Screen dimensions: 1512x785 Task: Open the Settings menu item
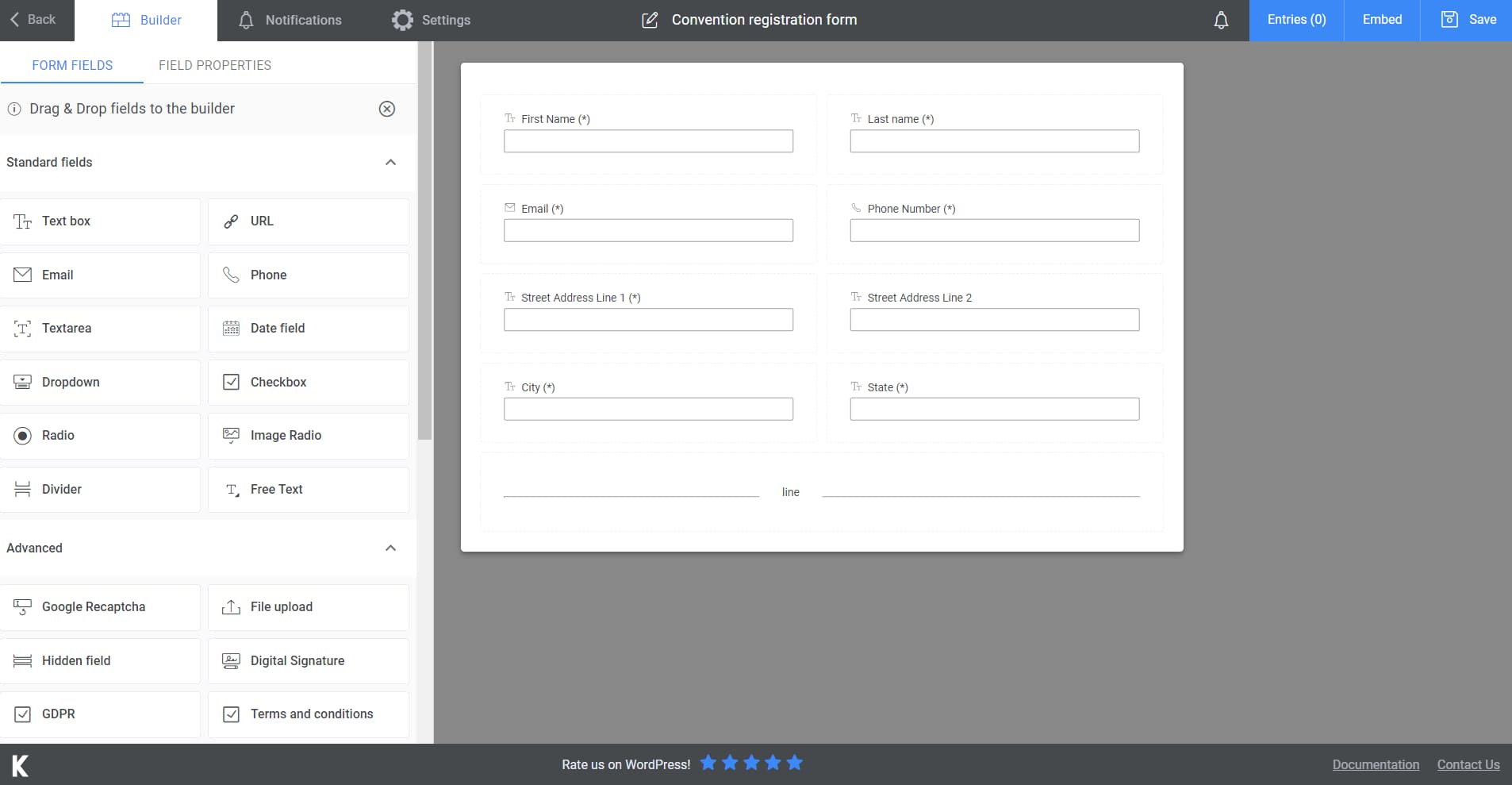431,20
